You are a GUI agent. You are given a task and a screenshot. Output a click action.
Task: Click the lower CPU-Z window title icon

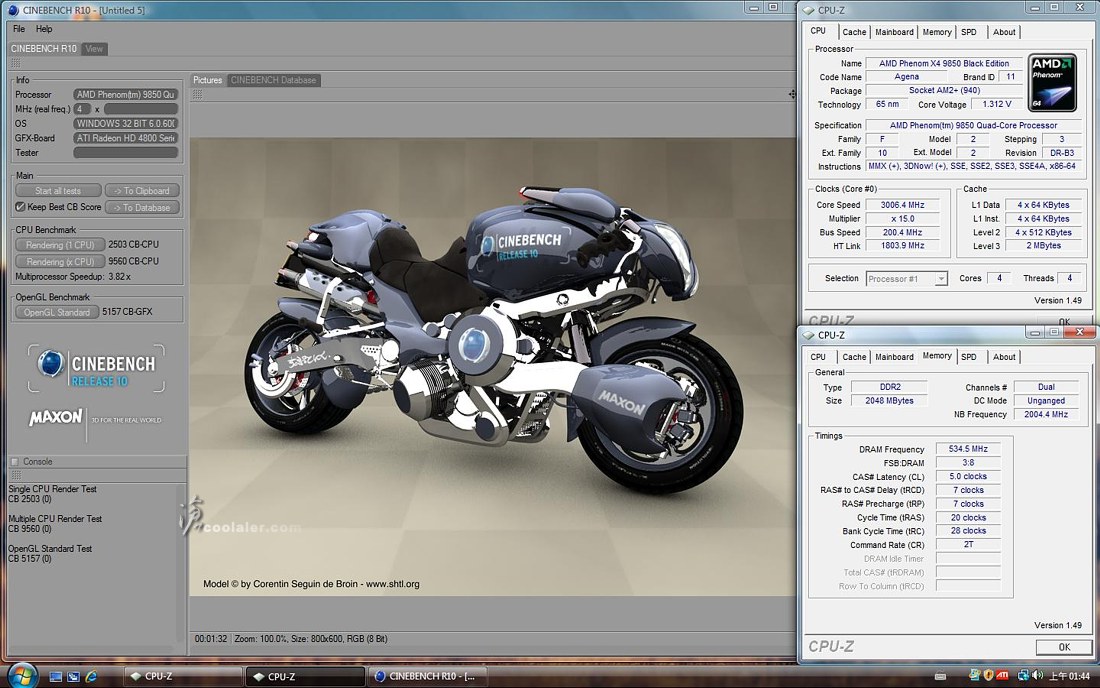(x=808, y=335)
